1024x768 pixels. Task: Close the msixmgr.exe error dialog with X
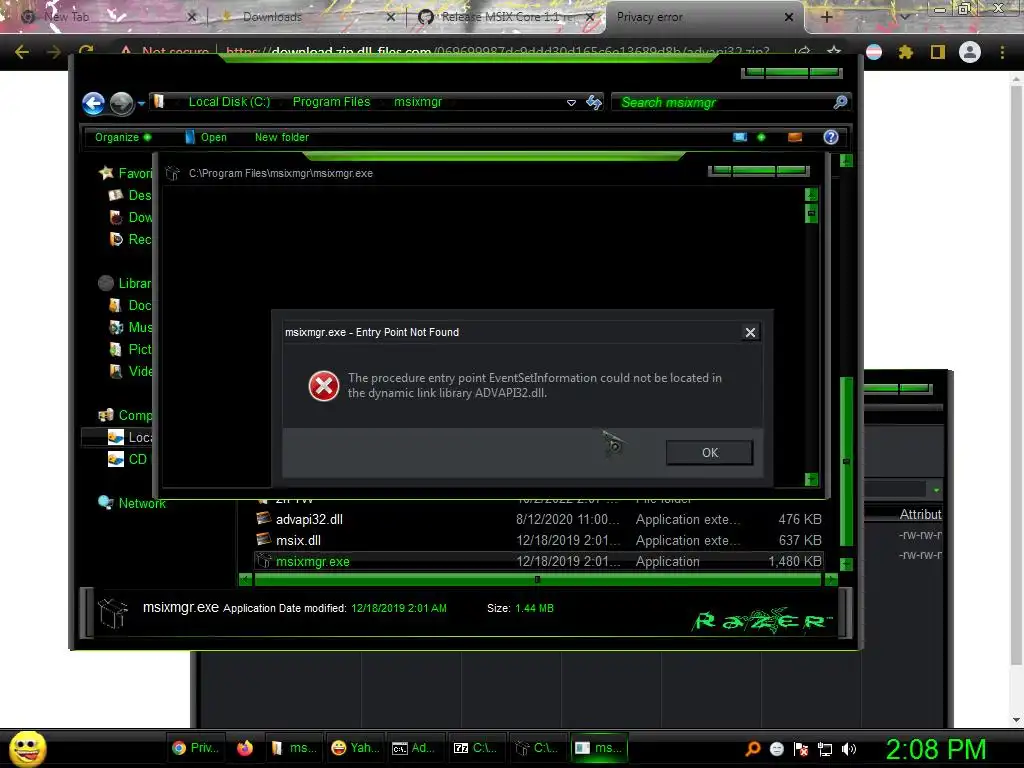point(750,332)
